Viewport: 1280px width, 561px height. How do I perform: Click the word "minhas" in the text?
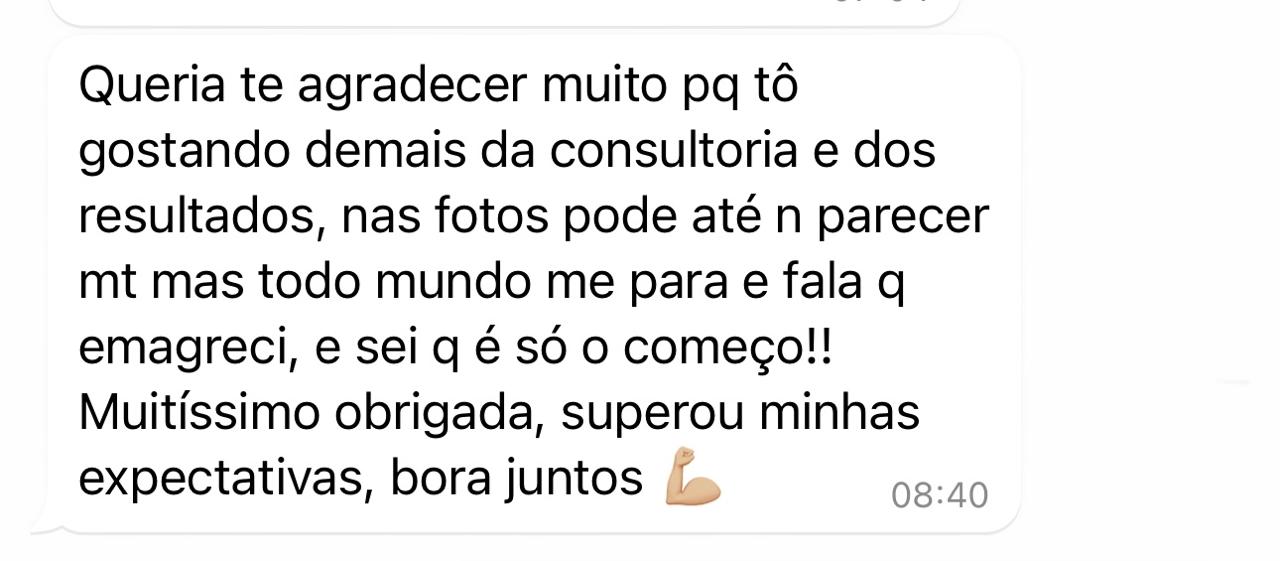(x=839, y=412)
